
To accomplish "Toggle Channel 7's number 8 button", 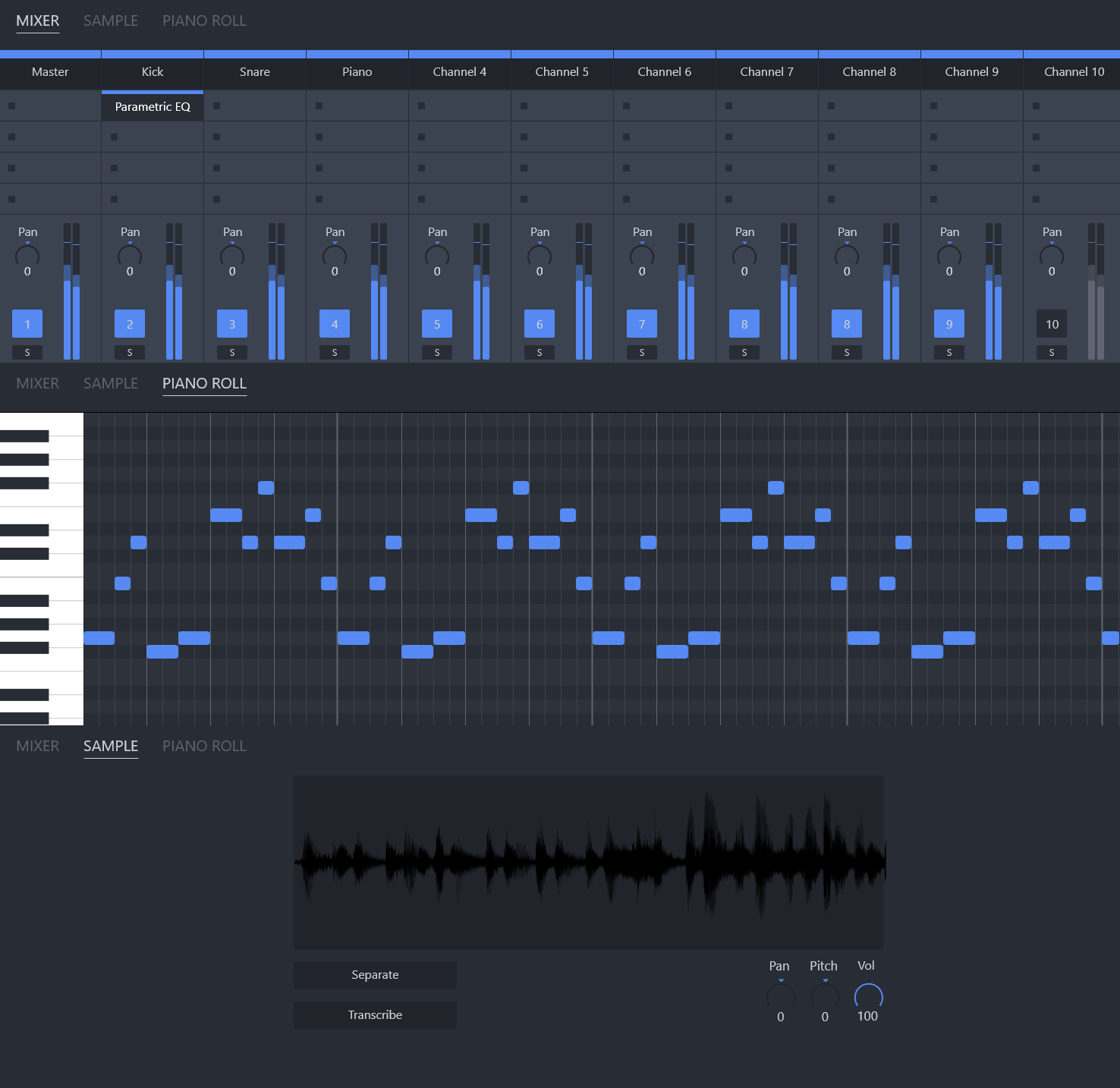I will pos(744,324).
